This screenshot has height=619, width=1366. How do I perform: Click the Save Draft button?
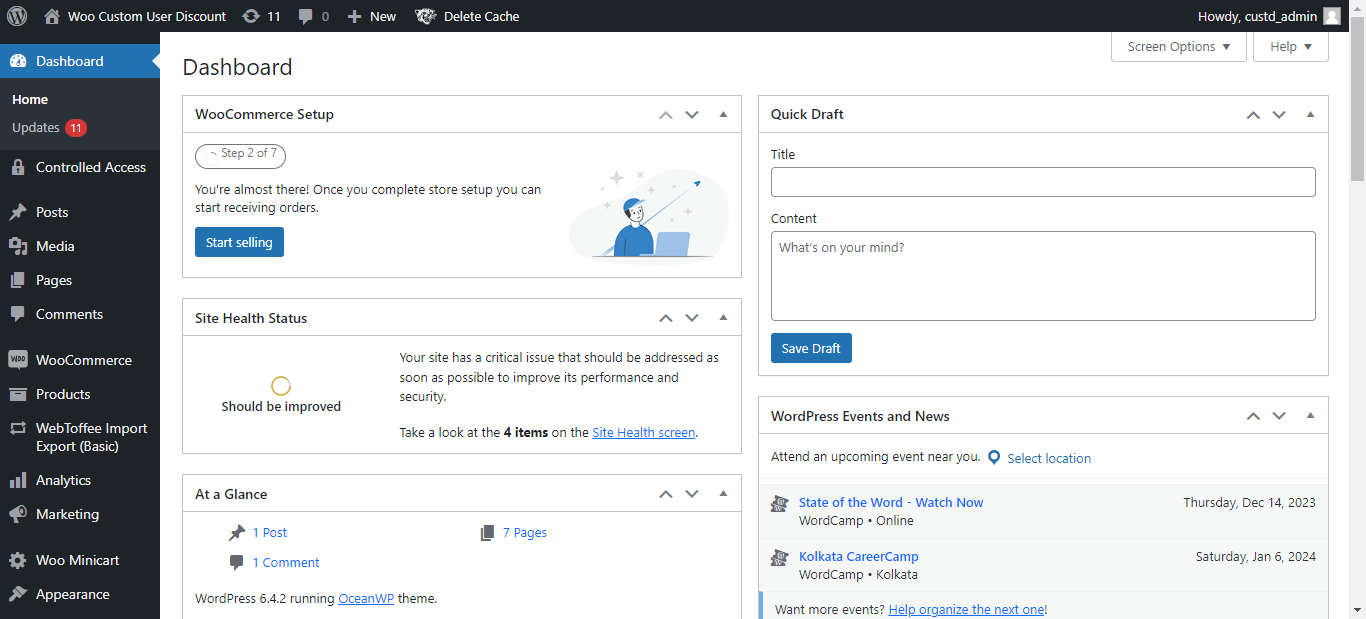tap(811, 348)
